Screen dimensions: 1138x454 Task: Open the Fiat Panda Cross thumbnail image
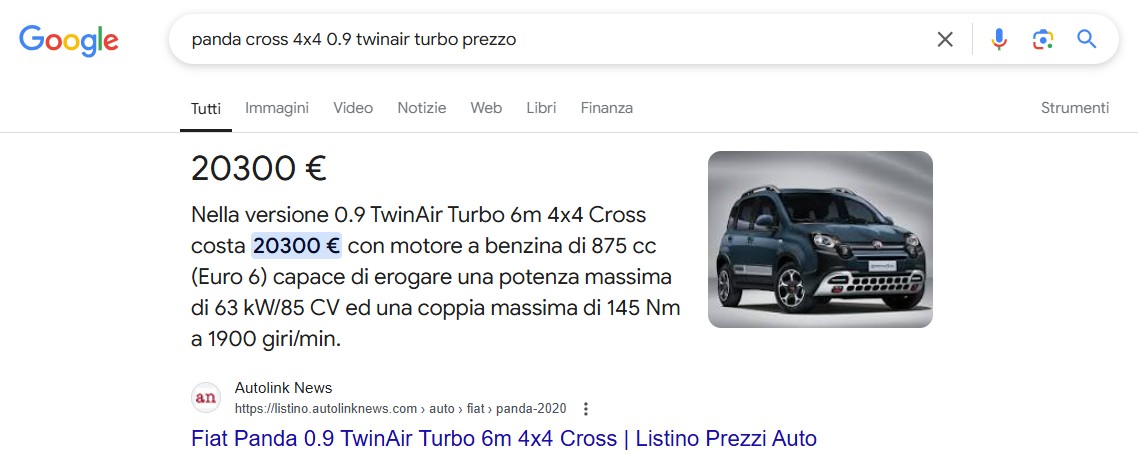click(820, 239)
